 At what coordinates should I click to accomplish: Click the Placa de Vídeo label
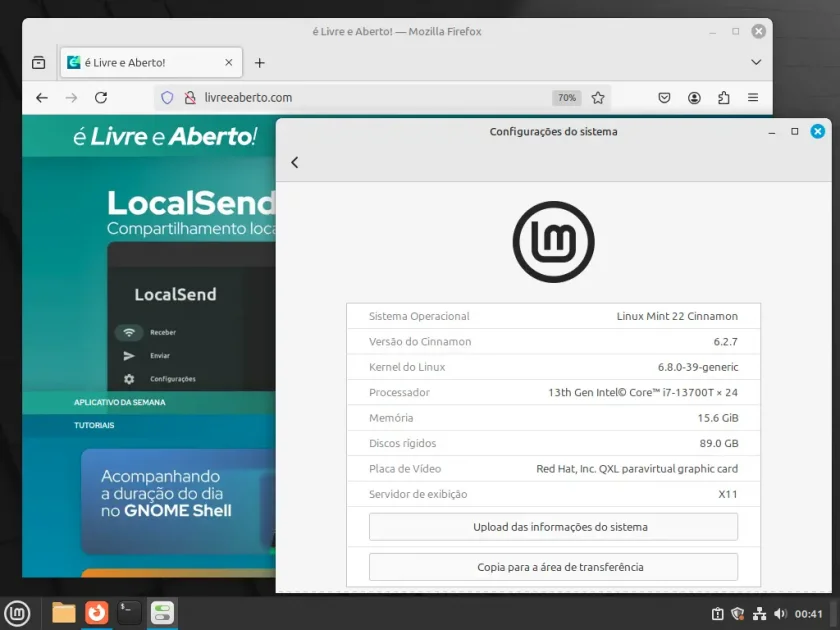pyautogui.click(x=405, y=469)
